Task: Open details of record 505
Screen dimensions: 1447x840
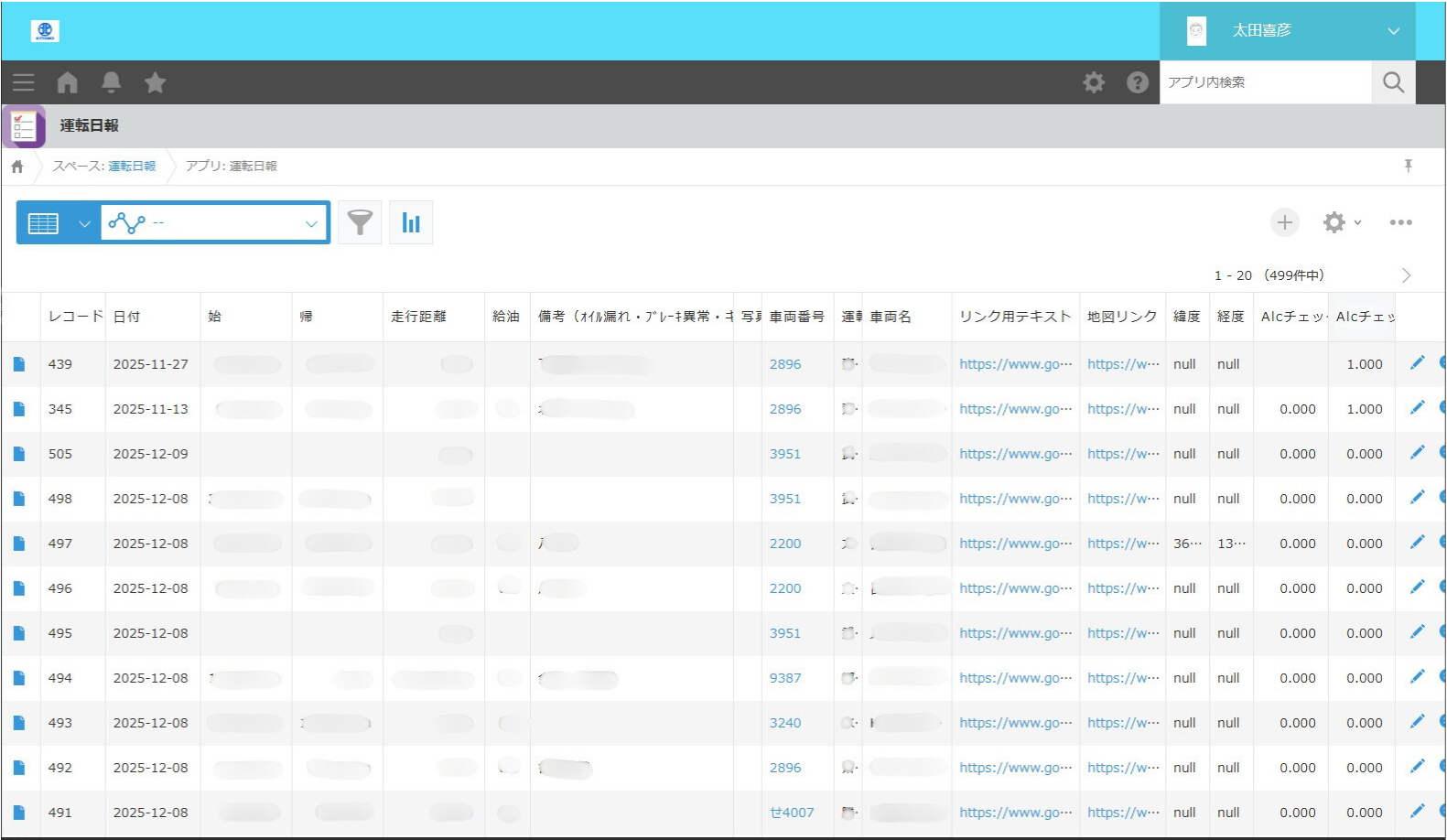Action: tap(19, 454)
